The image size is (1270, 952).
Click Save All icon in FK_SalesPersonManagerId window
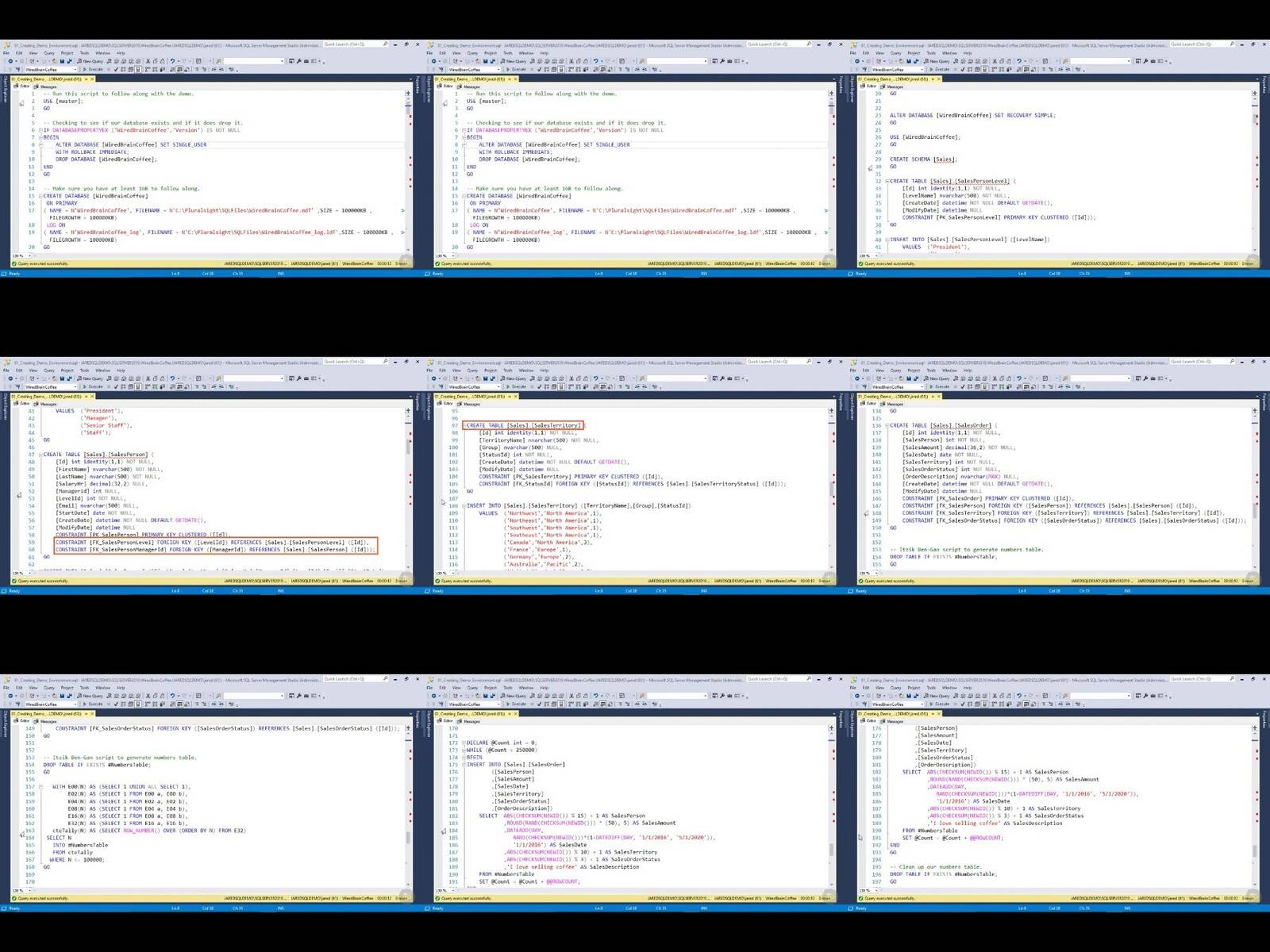pos(70,378)
